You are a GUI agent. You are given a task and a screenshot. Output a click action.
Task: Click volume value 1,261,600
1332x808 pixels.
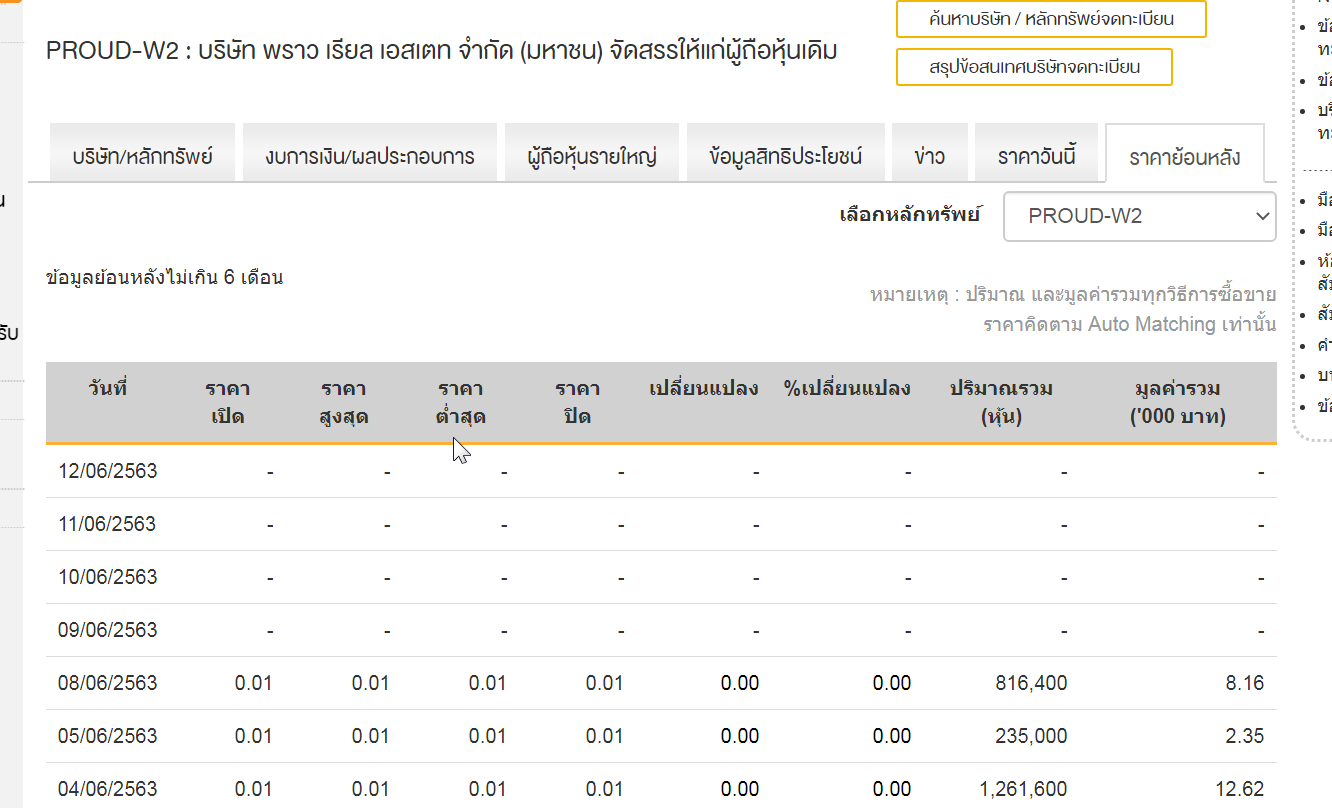click(1023, 789)
